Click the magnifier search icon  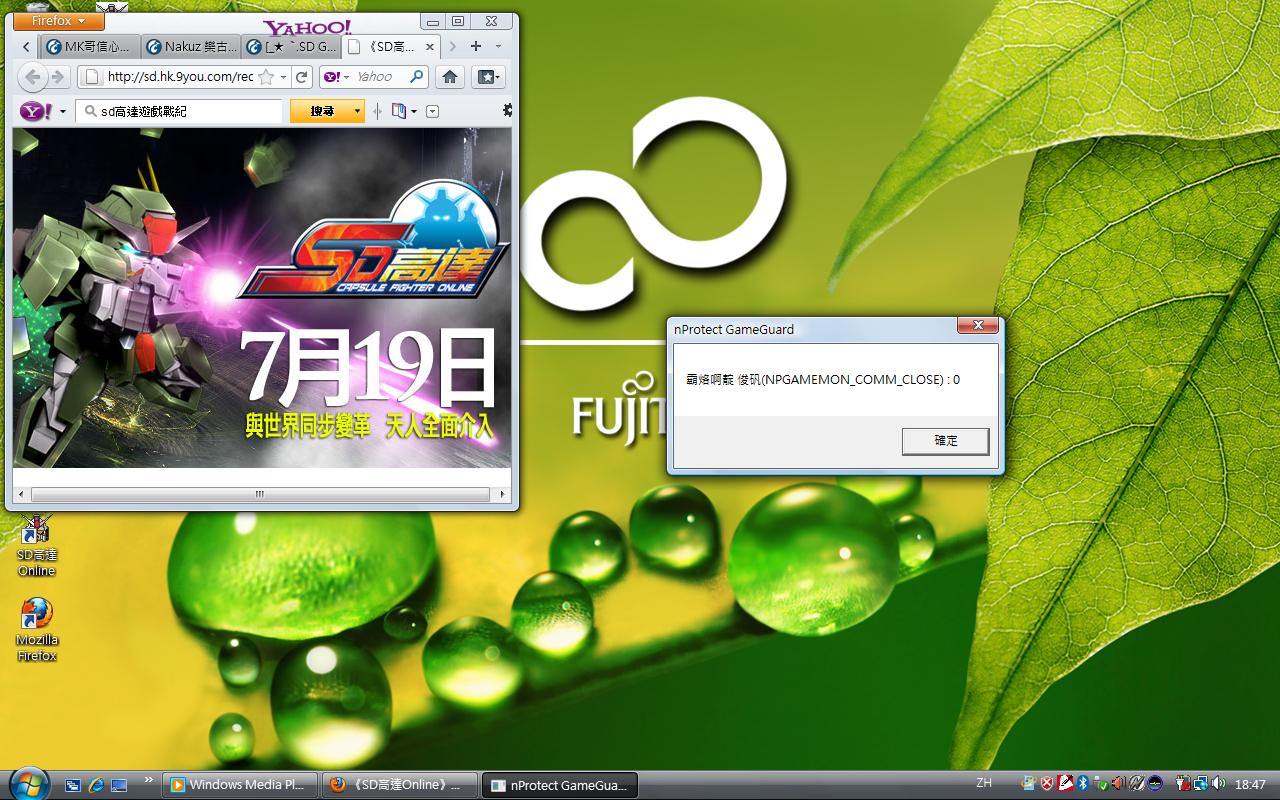[417, 77]
